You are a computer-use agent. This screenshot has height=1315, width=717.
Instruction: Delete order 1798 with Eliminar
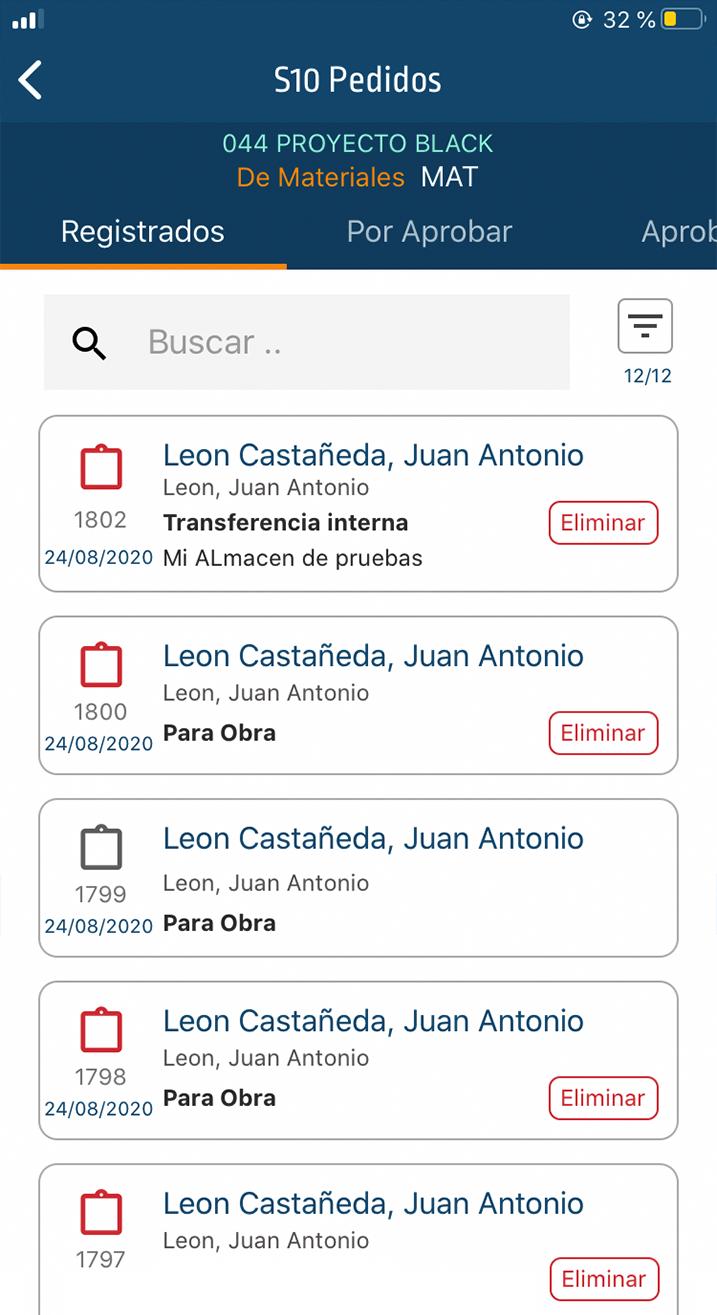(x=603, y=1098)
